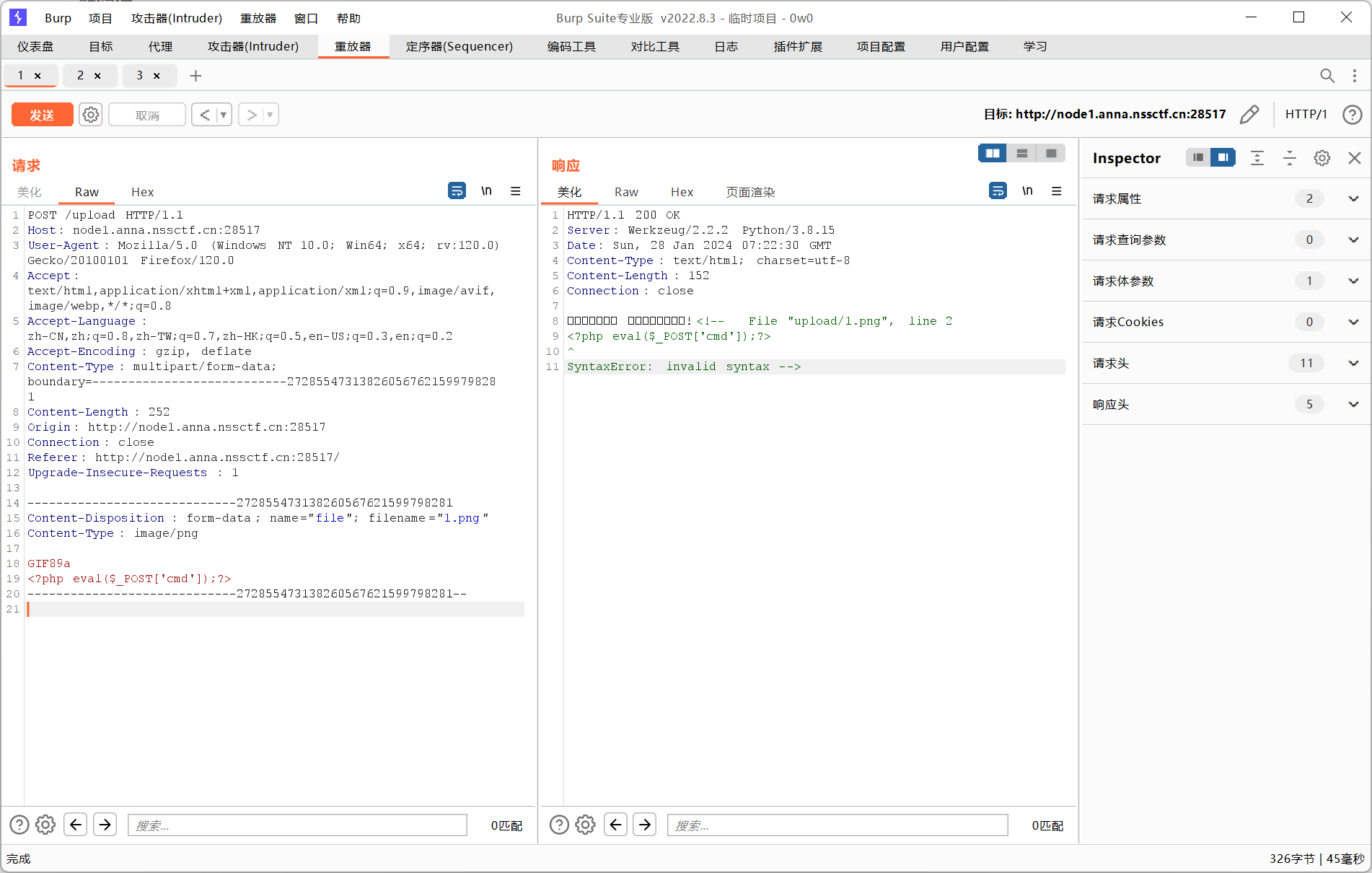This screenshot has width=1372, height=873.
Task: Open Inspector settings gear
Action: (x=1322, y=158)
